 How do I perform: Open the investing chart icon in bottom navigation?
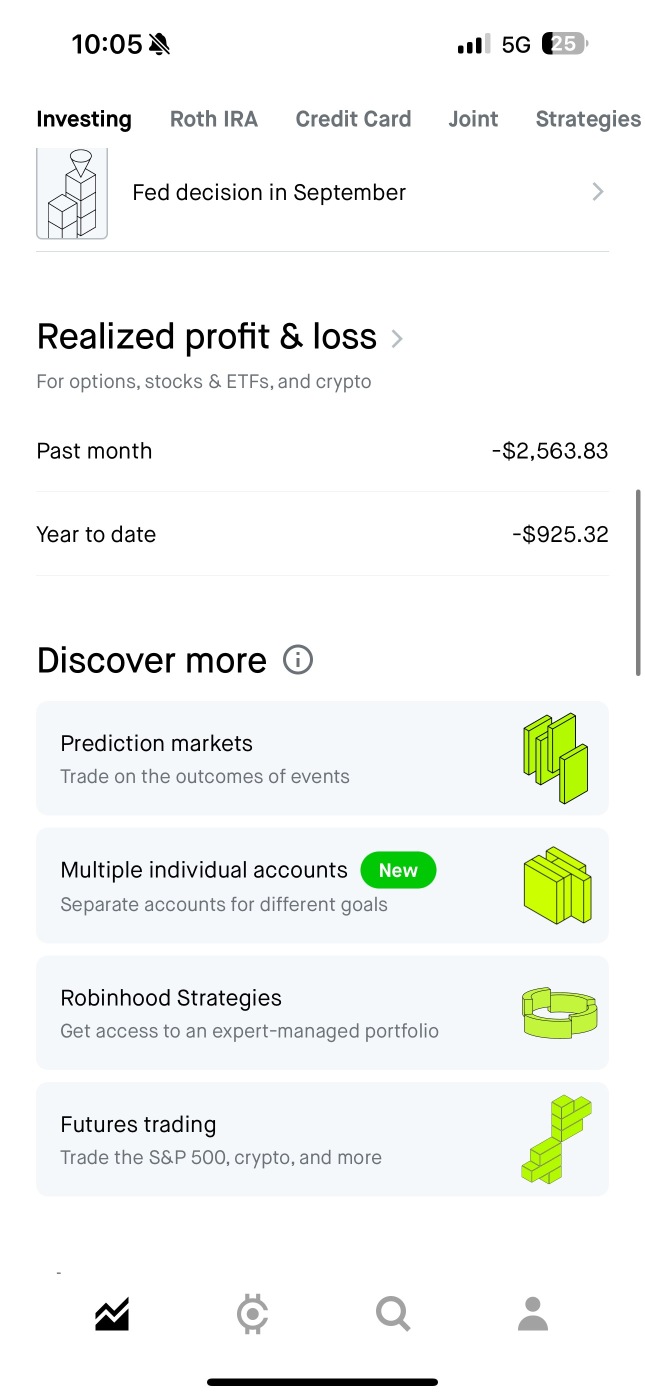[x=112, y=1314]
